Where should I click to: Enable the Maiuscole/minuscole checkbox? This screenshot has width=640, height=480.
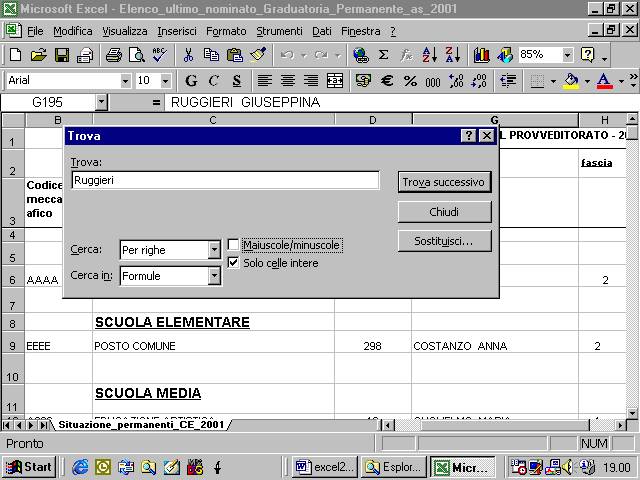coord(233,245)
